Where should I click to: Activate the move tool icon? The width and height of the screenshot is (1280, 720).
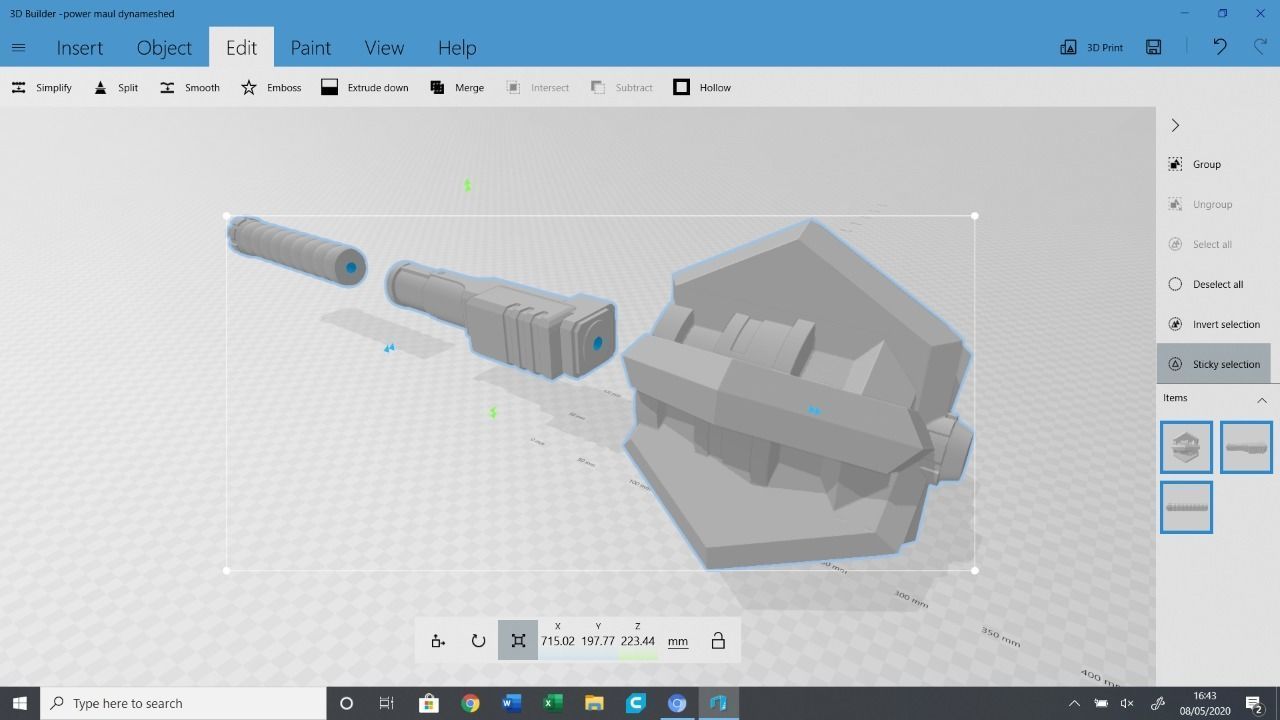coord(438,641)
